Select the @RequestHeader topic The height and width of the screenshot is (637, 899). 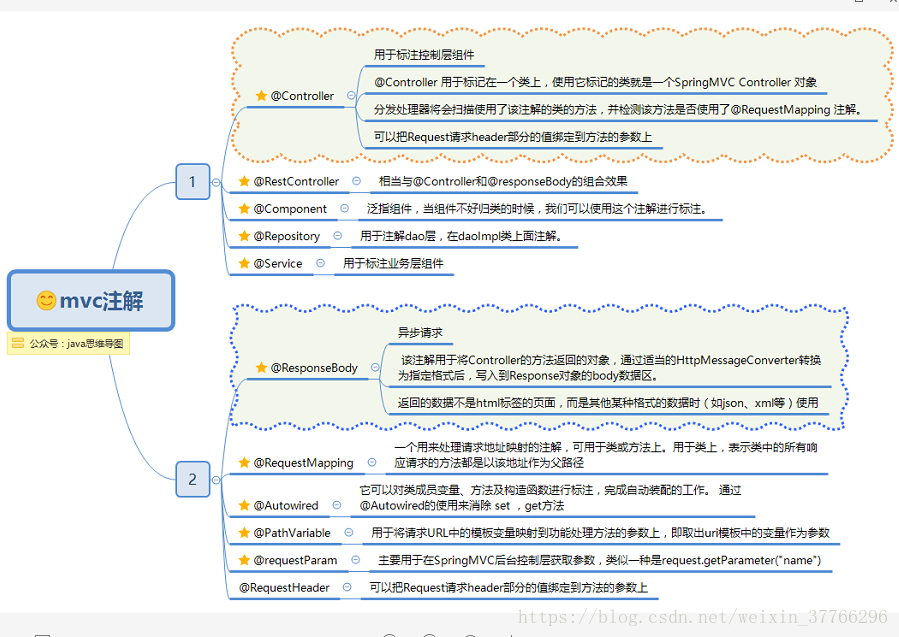click(284, 588)
